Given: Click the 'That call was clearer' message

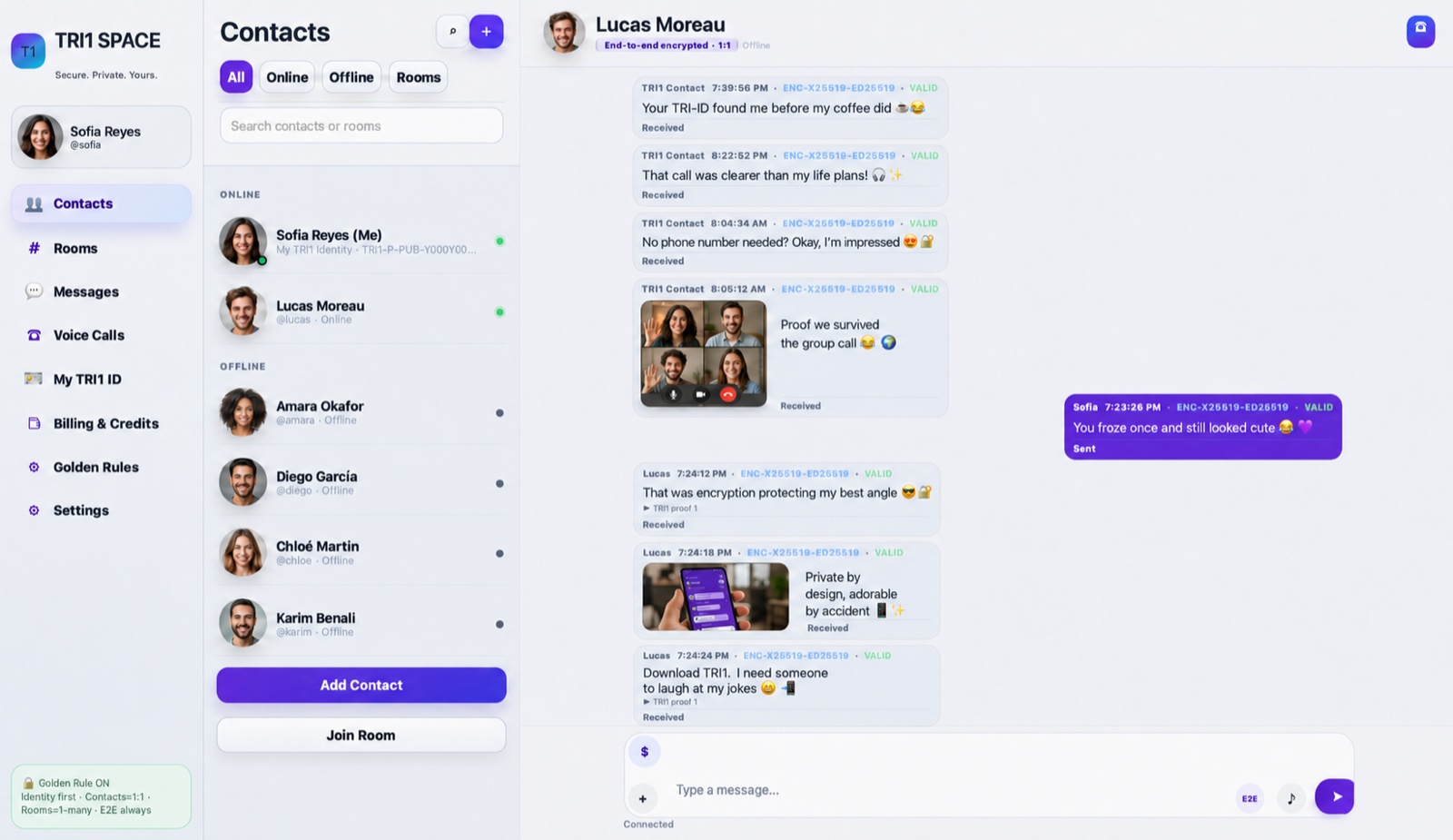Looking at the screenshot, I should point(790,175).
